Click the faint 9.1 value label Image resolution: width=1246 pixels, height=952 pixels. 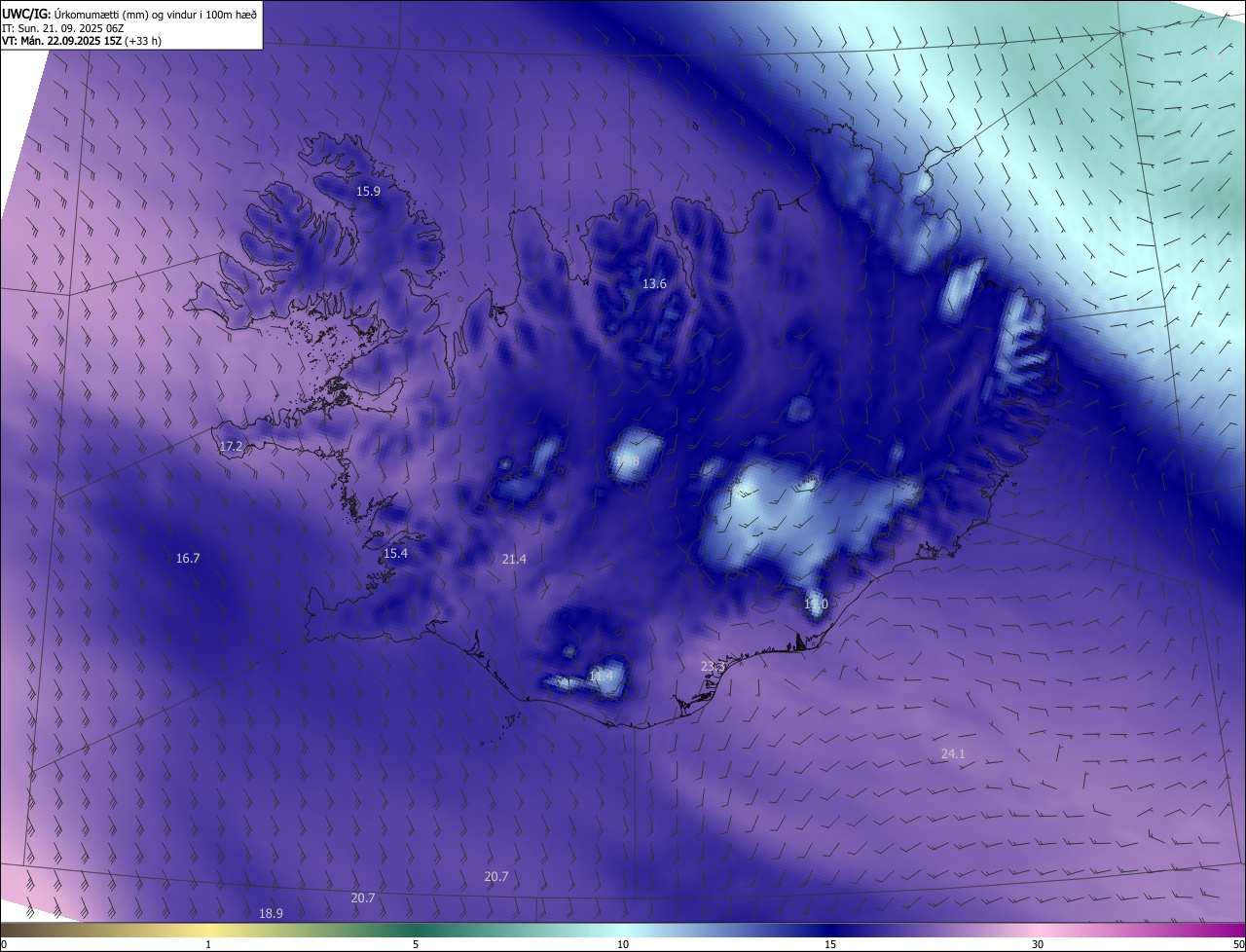pos(1215,58)
